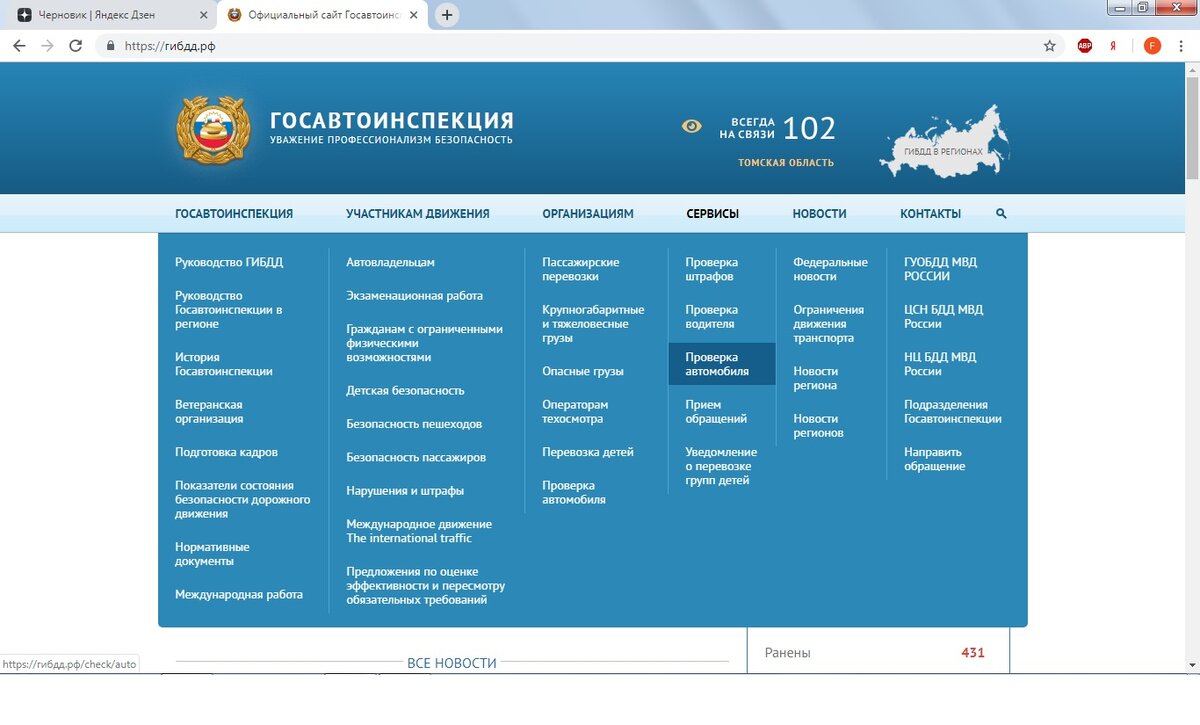Open Руководство ГИБДД link
Viewport: 1200px width, 725px height.
tap(229, 262)
